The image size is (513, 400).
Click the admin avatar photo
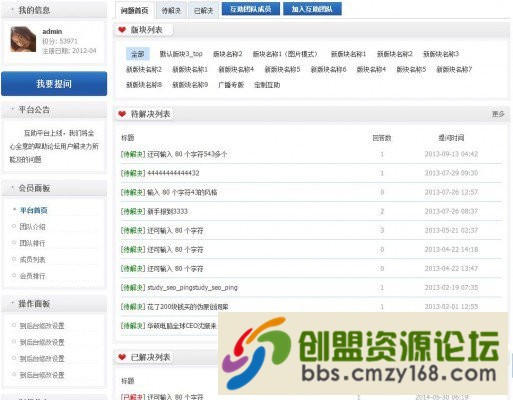23,39
